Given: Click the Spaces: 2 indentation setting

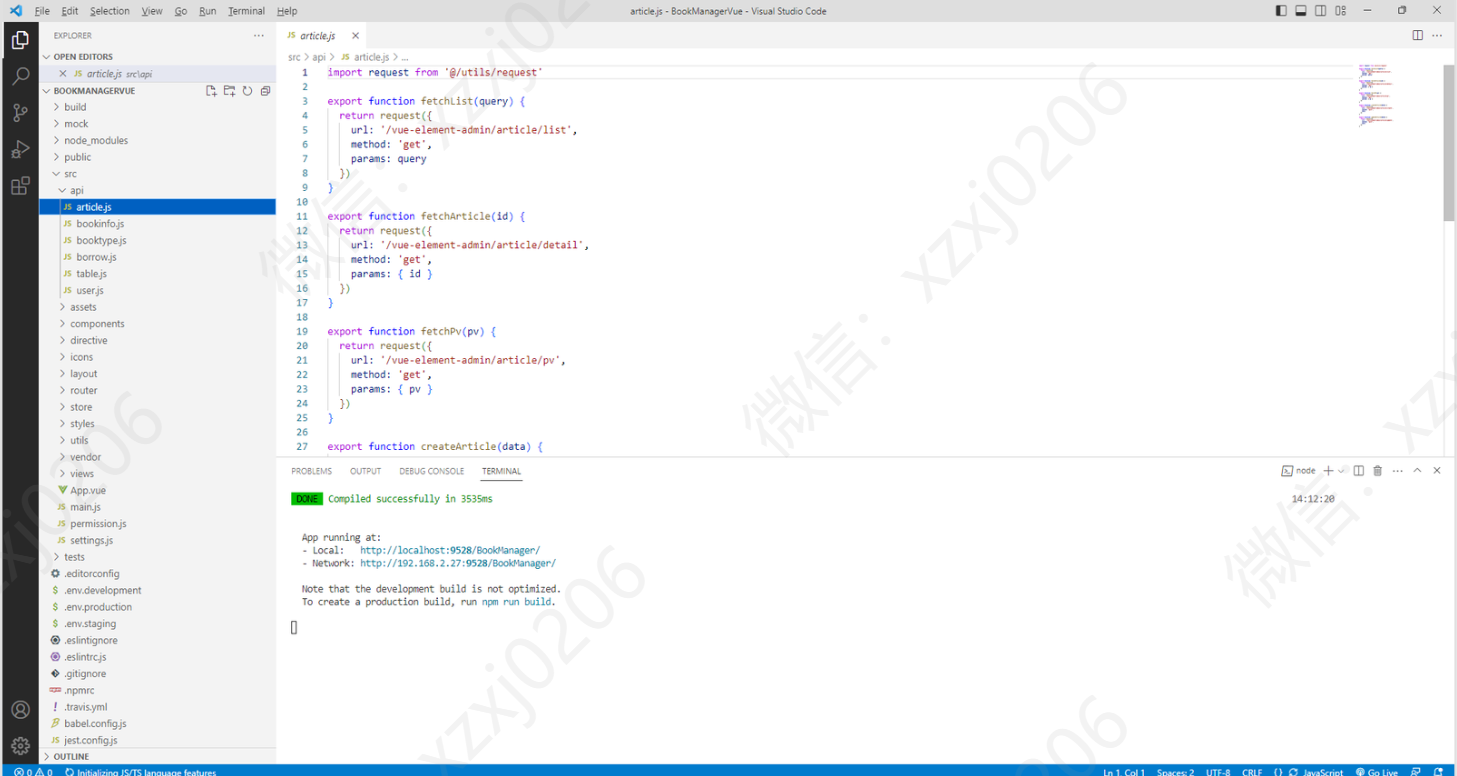Looking at the screenshot, I should tap(1175, 771).
